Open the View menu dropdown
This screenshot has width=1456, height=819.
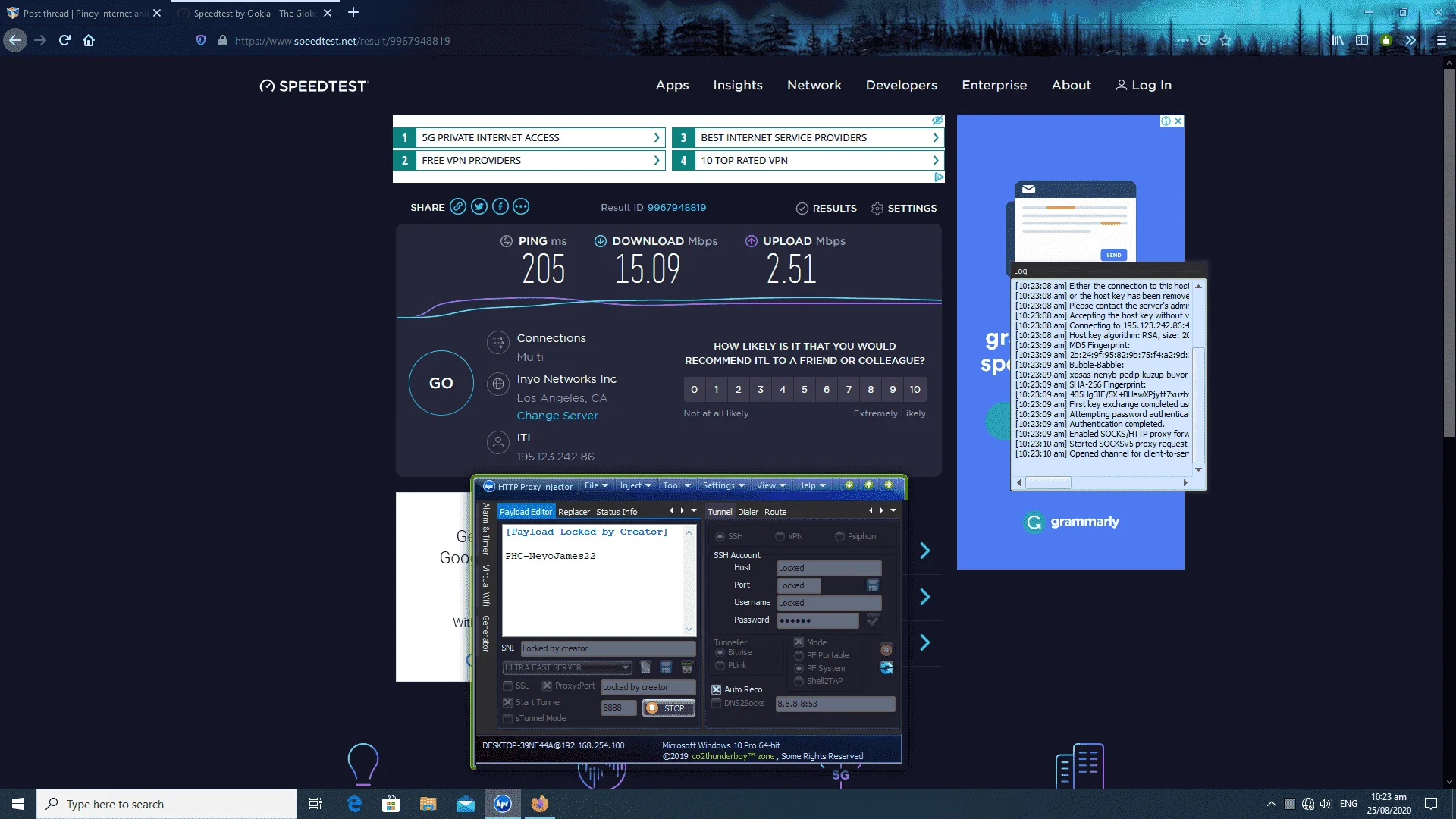click(771, 485)
